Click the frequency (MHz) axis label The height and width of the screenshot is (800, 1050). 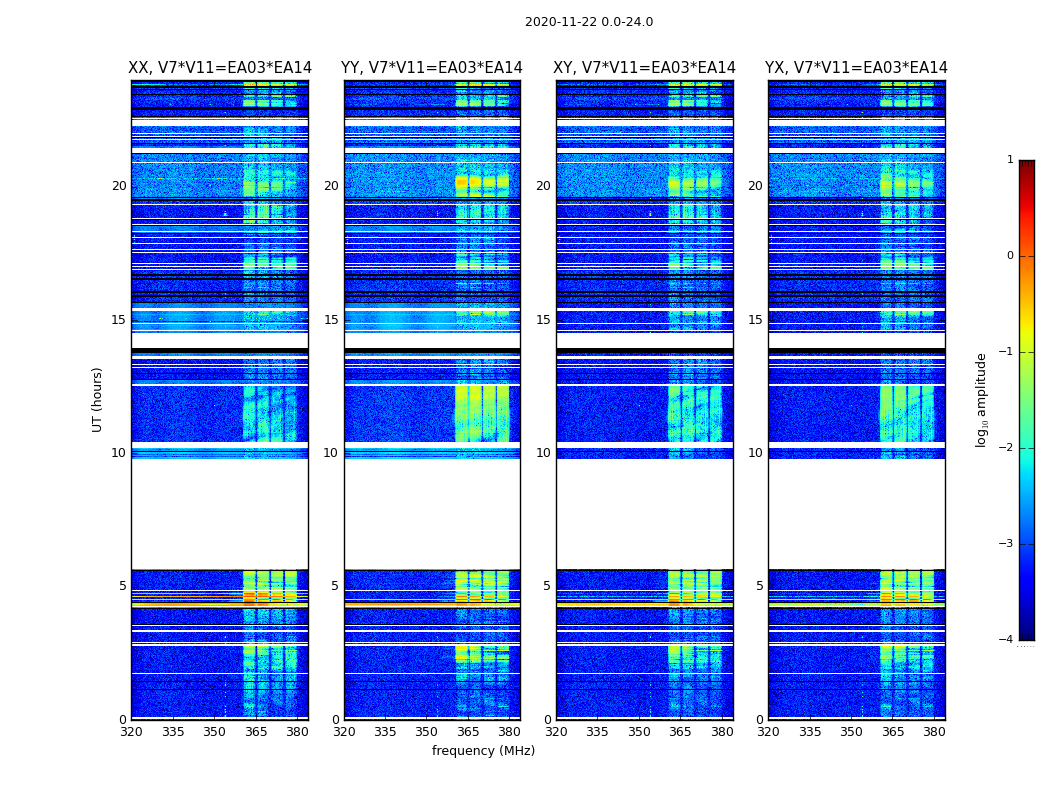pyautogui.click(x=483, y=750)
